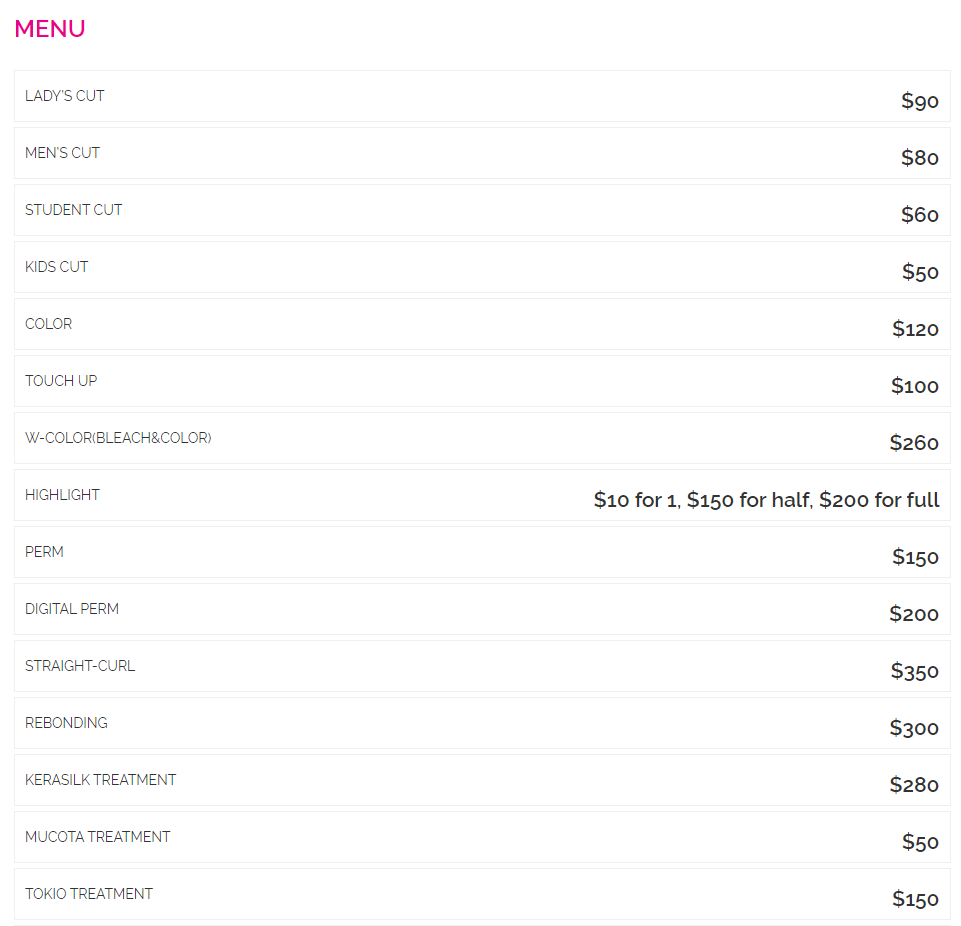Click the COLOR service label
Image resolution: width=961 pixels, height=926 pixels.
click(x=49, y=324)
